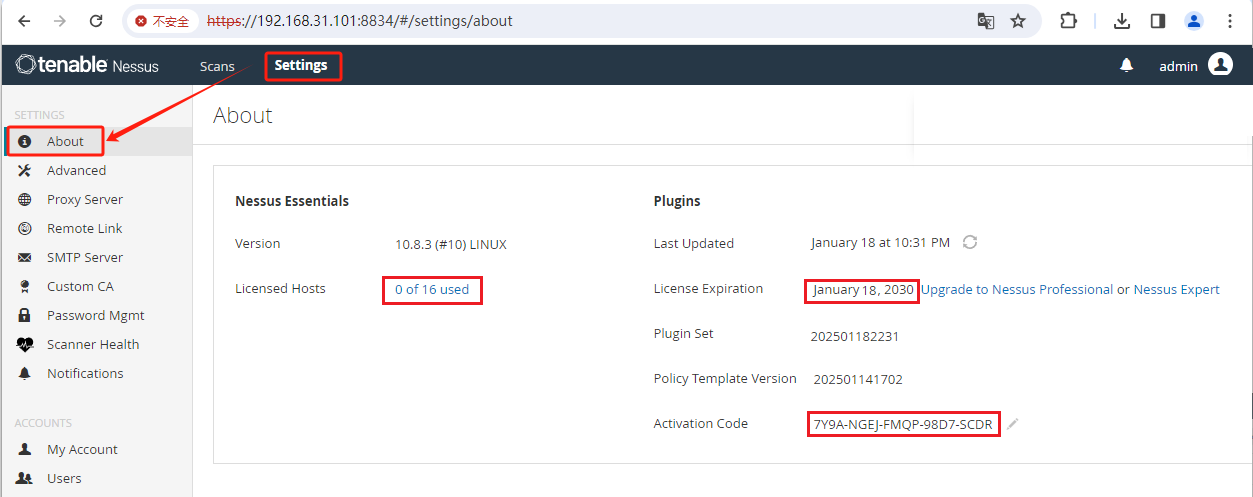Viewport: 1253px width, 497px height.
Task: Click the Nessus Expert link
Action: pos(1176,289)
